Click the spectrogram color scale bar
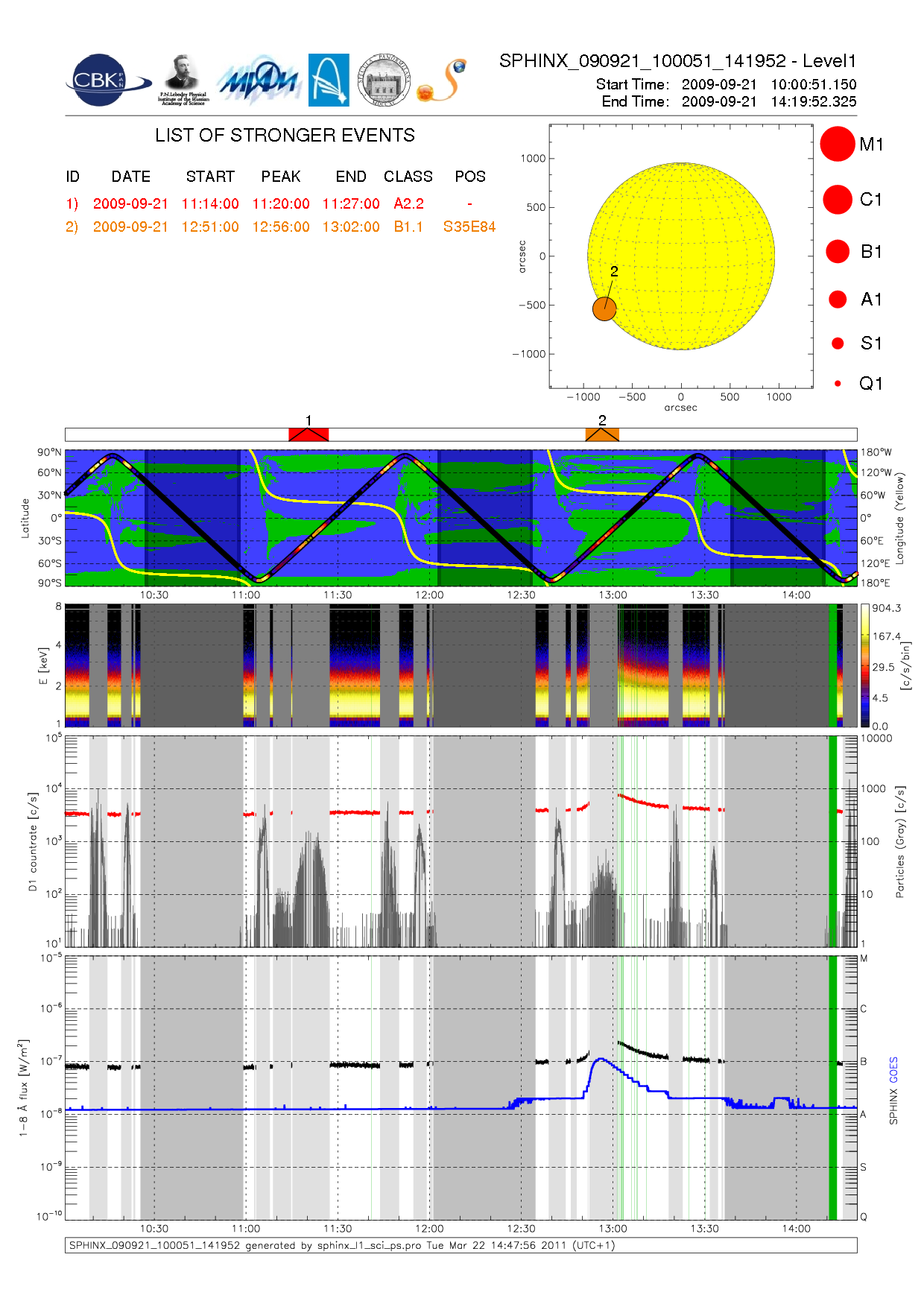Image resolution: width=924 pixels, height=1307 pixels. pos(865,665)
